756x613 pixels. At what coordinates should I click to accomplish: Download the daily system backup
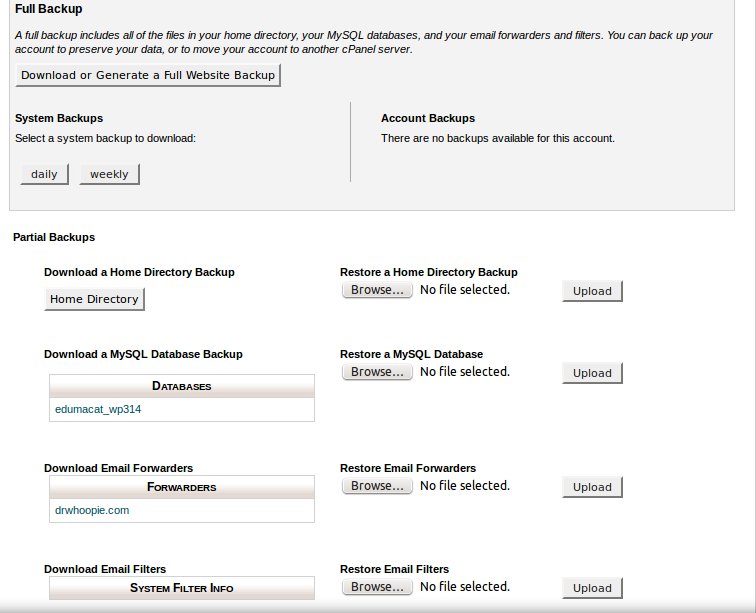[x=44, y=174]
